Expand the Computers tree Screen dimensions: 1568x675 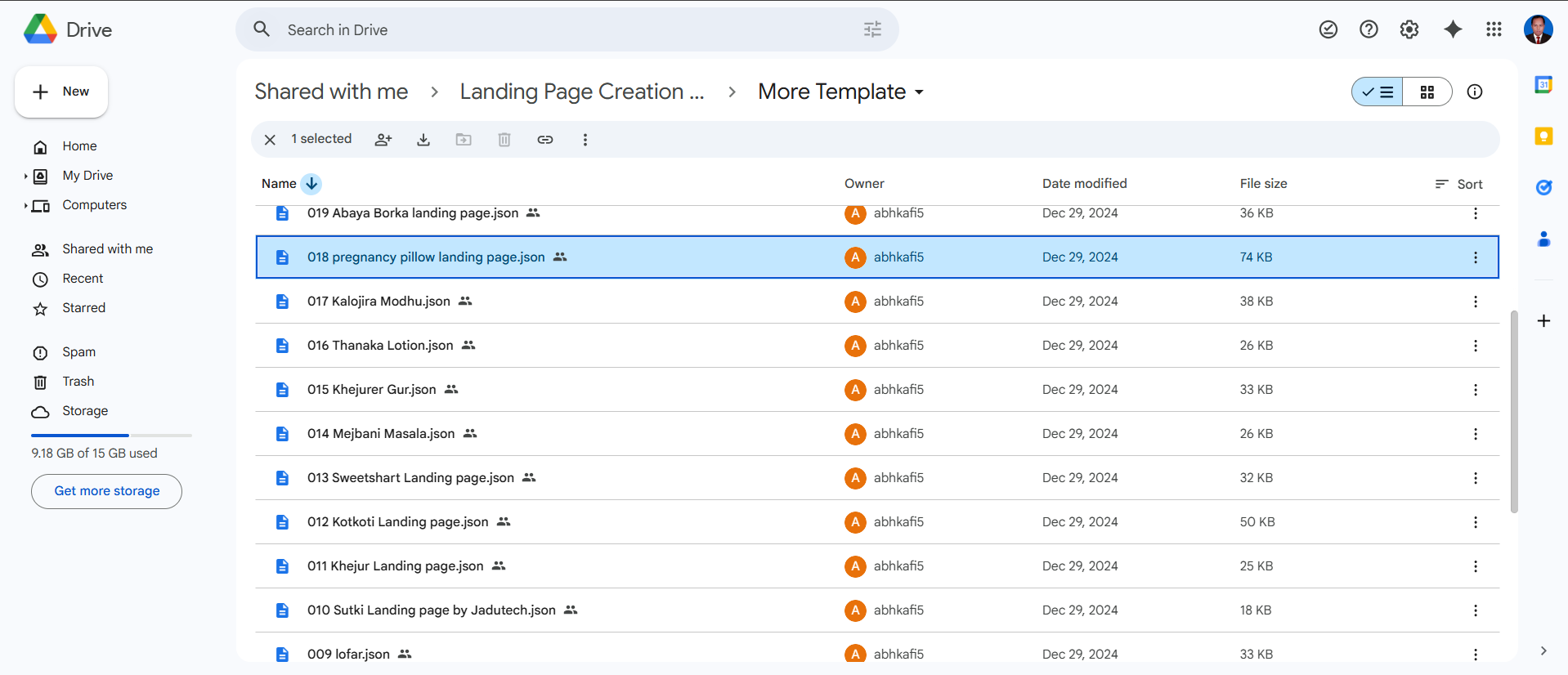click(x=25, y=205)
